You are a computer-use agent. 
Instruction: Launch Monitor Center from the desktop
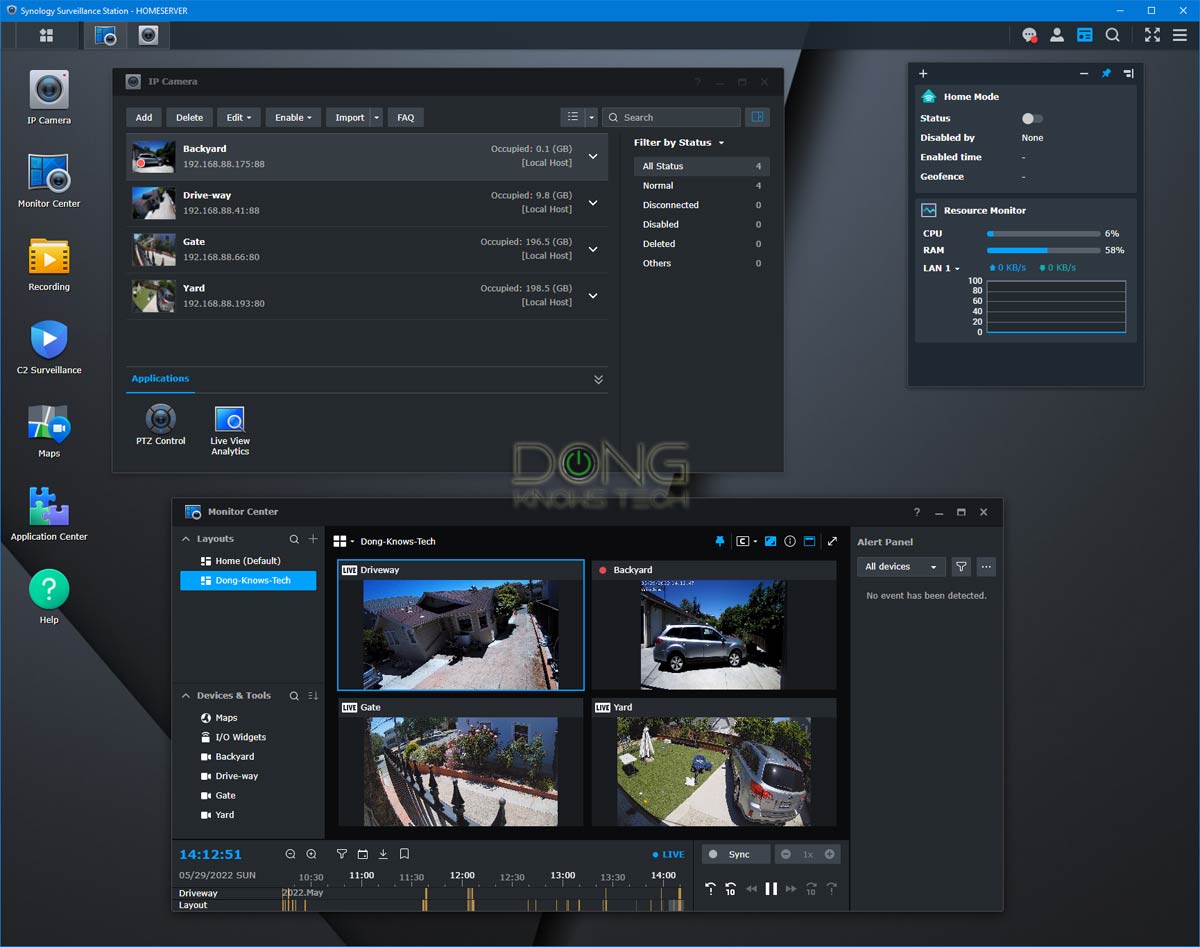pos(48,180)
